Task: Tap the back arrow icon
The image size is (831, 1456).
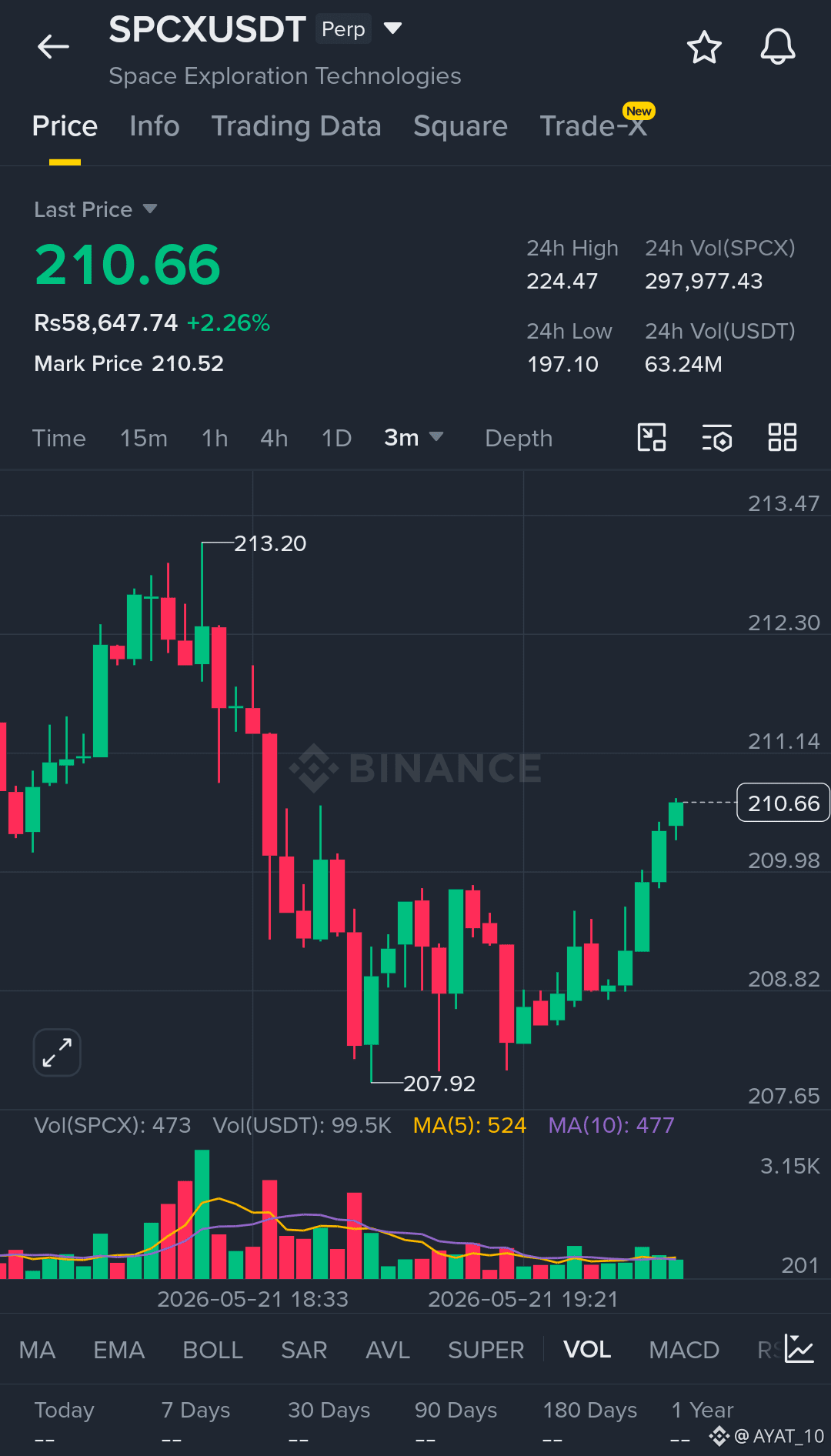Action: click(x=53, y=47)
